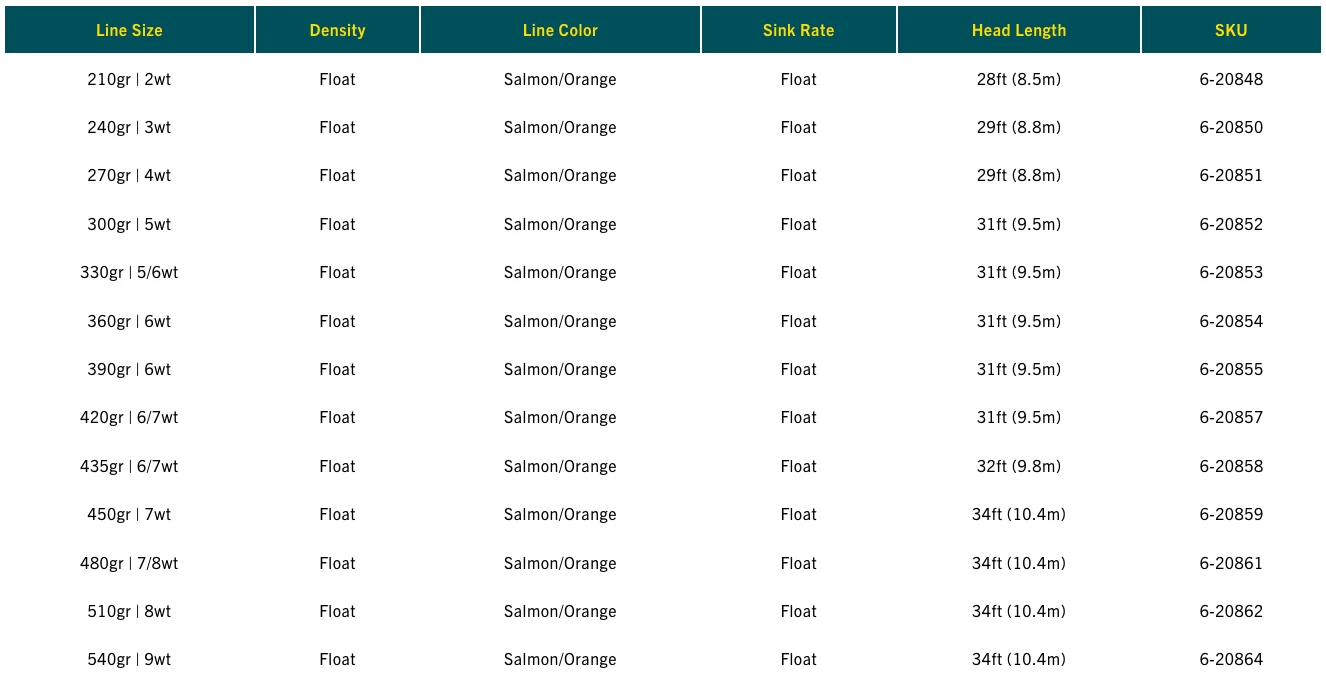
Task: Select the 540gr | 9wt line size cell
Action: (x=129, y=659)
